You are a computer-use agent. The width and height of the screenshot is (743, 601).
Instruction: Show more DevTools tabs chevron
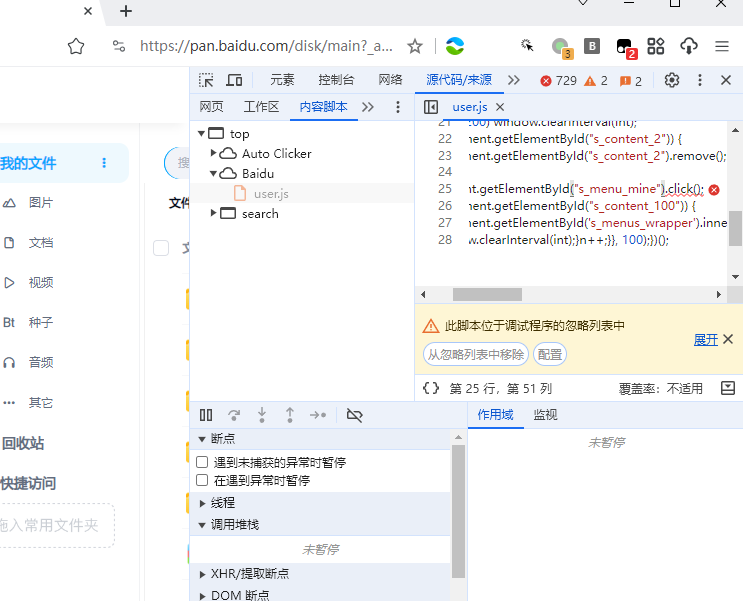514,80
